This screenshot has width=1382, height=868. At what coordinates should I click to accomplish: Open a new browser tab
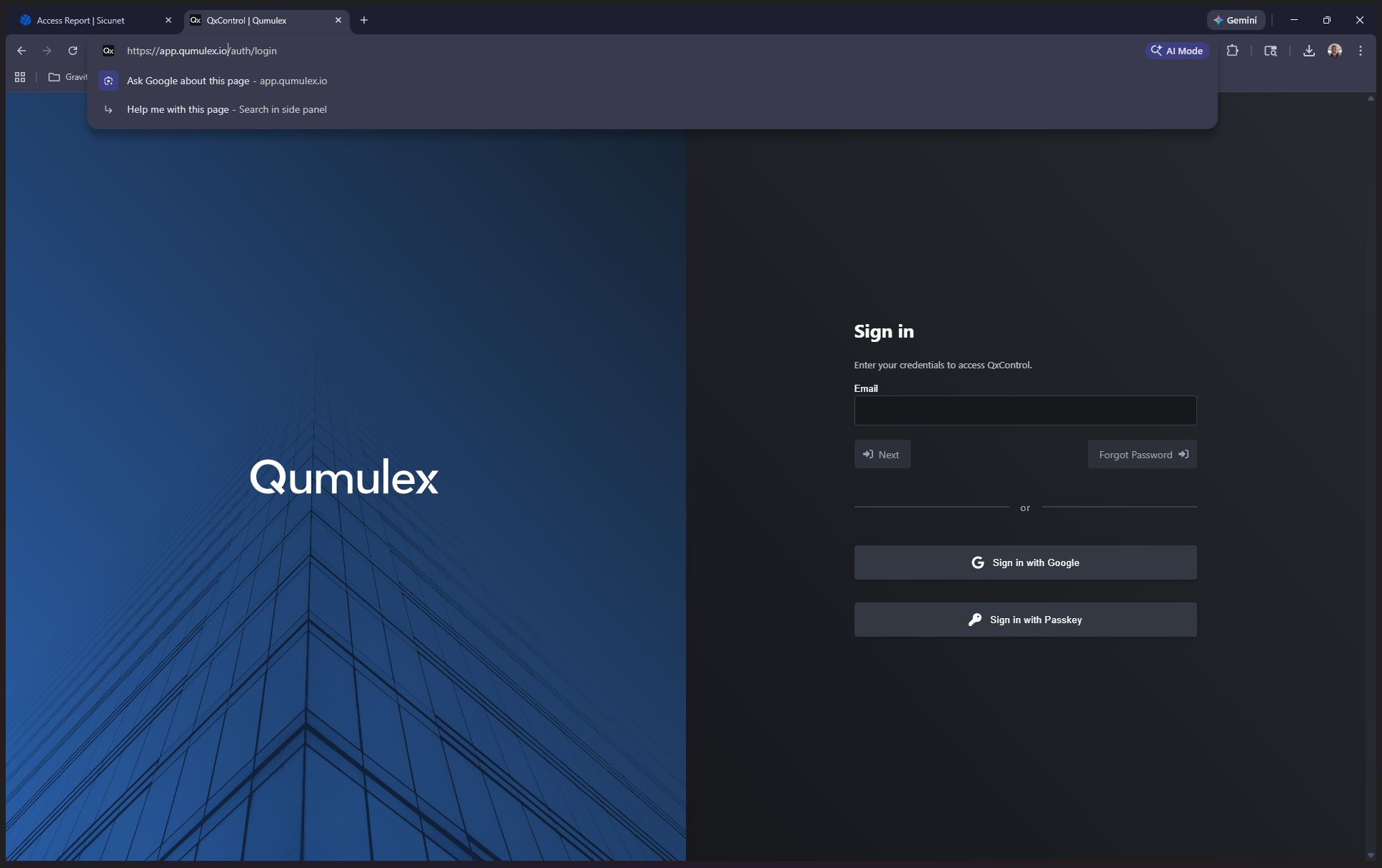[364, 20]
